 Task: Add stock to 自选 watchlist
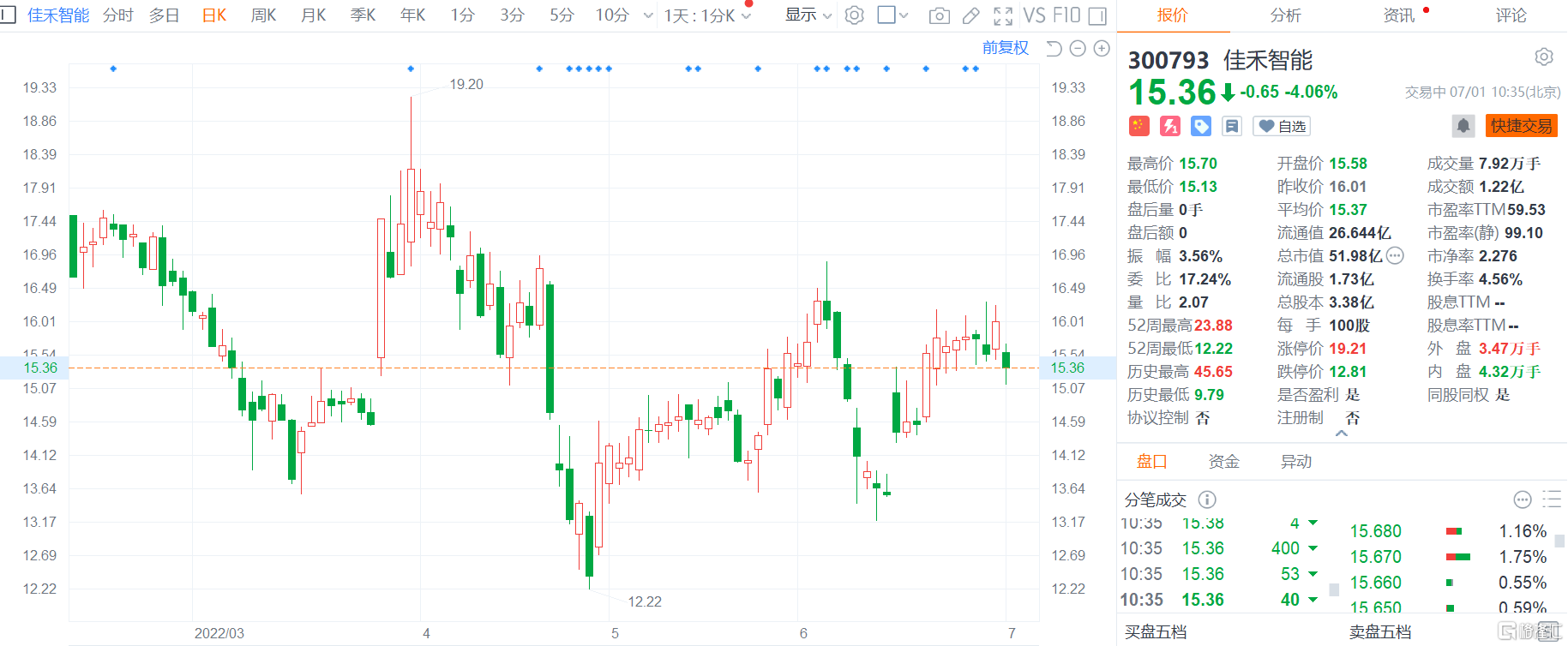[1282, 126]
